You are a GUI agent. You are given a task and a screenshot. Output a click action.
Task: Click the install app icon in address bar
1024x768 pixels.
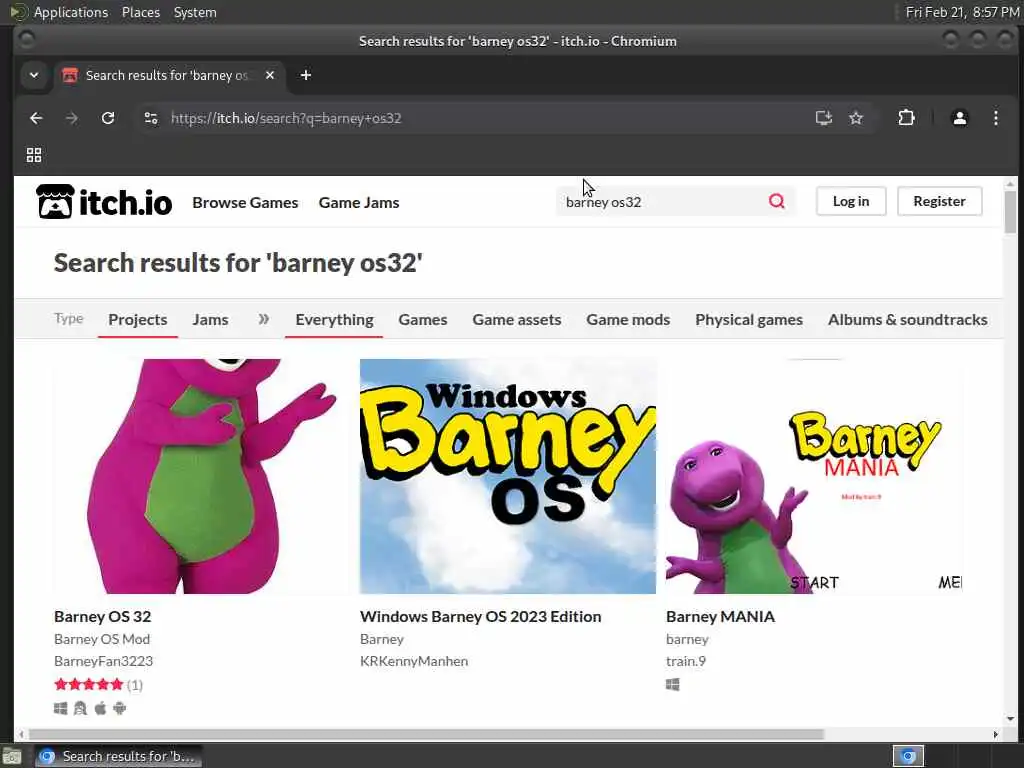(824, 118)
